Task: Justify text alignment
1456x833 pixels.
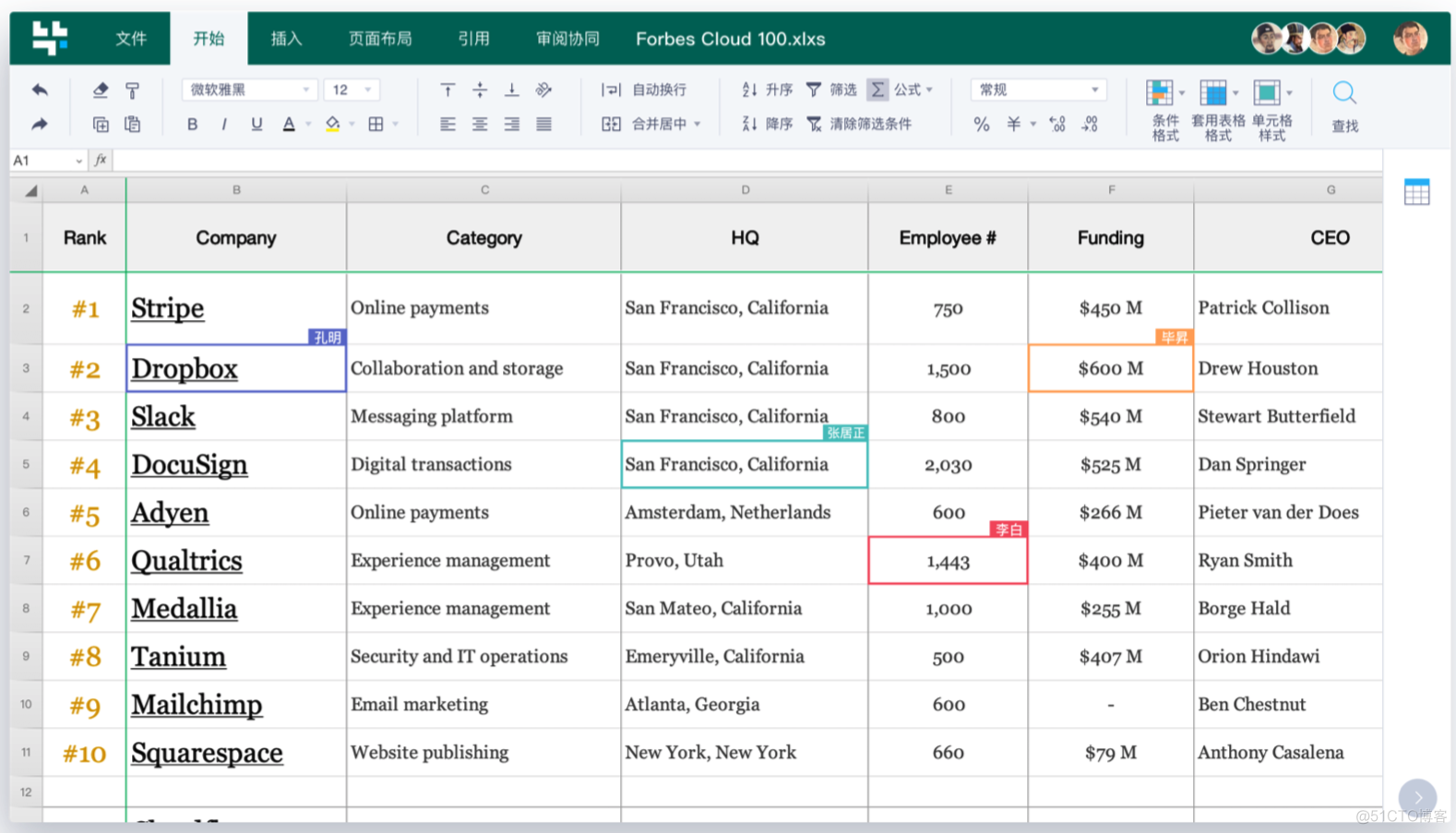Action: point(543,124)
